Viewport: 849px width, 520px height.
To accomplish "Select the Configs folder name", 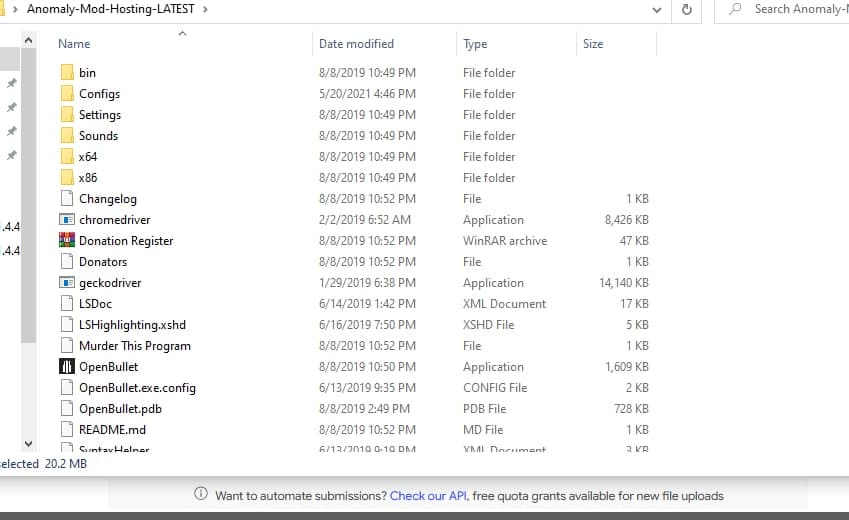I will (100, 94).
